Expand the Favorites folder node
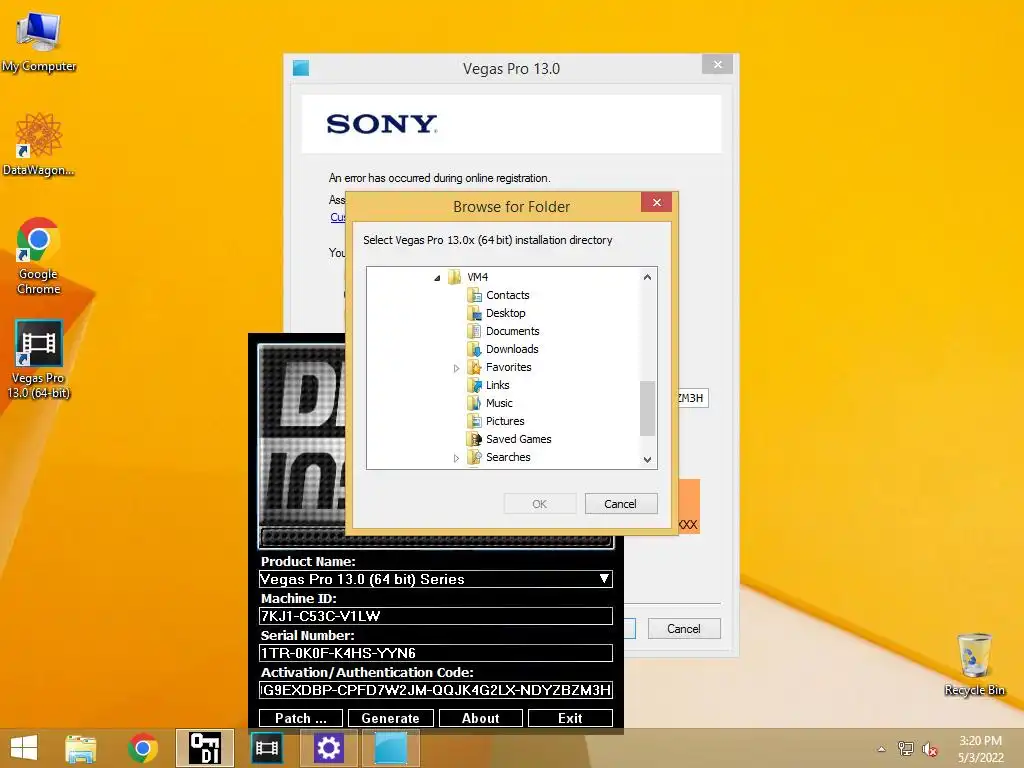 point(456,368)
